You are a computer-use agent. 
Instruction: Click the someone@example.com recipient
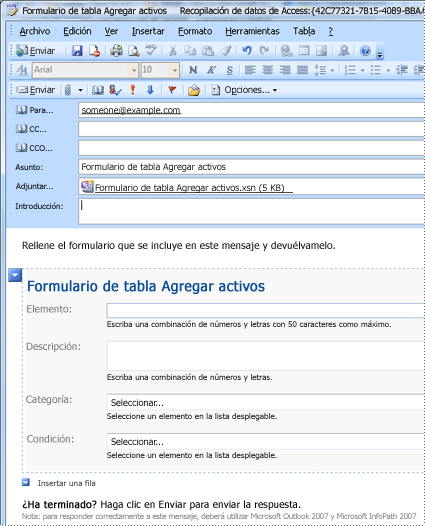(131, 110)
